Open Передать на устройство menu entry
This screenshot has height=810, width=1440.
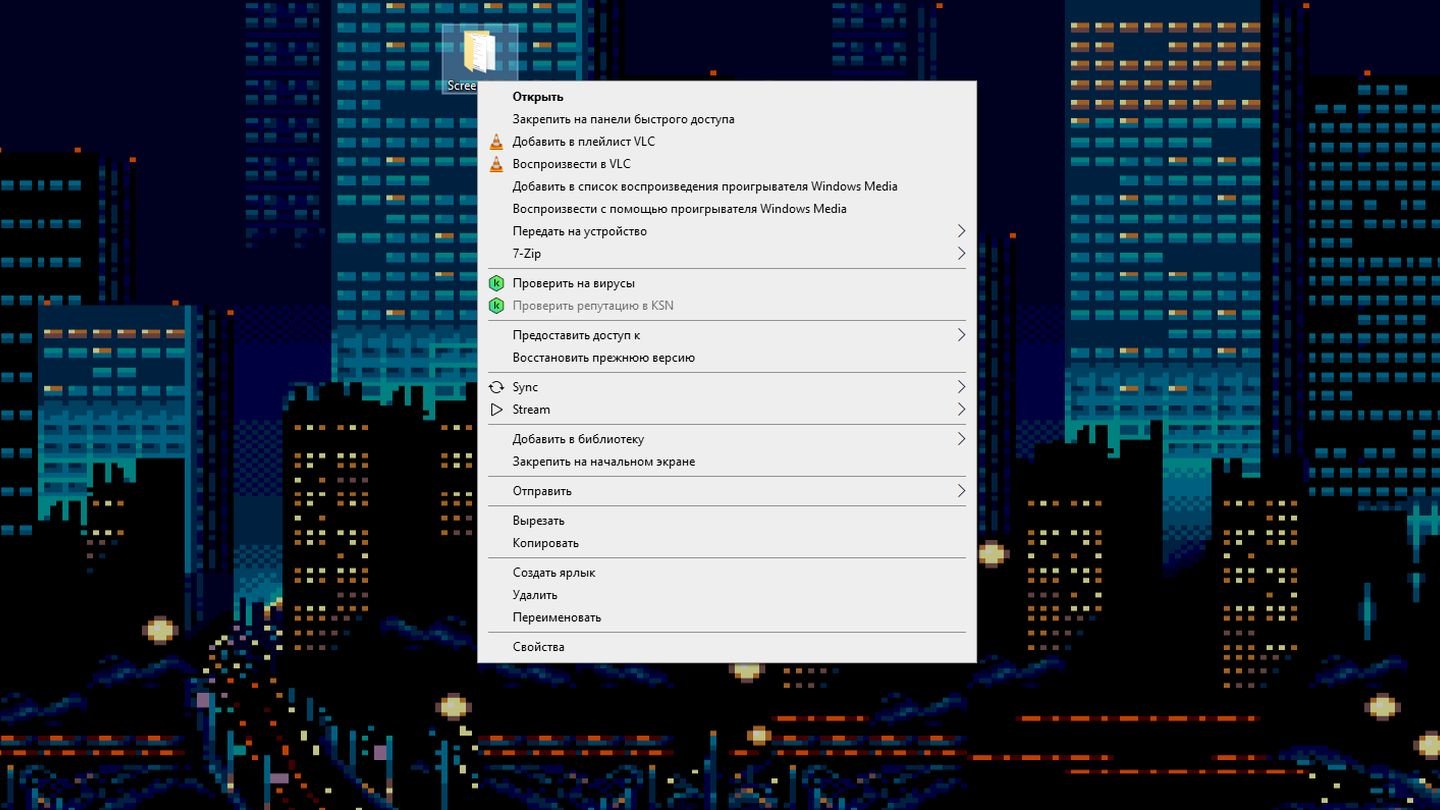(x=727, y=231)
